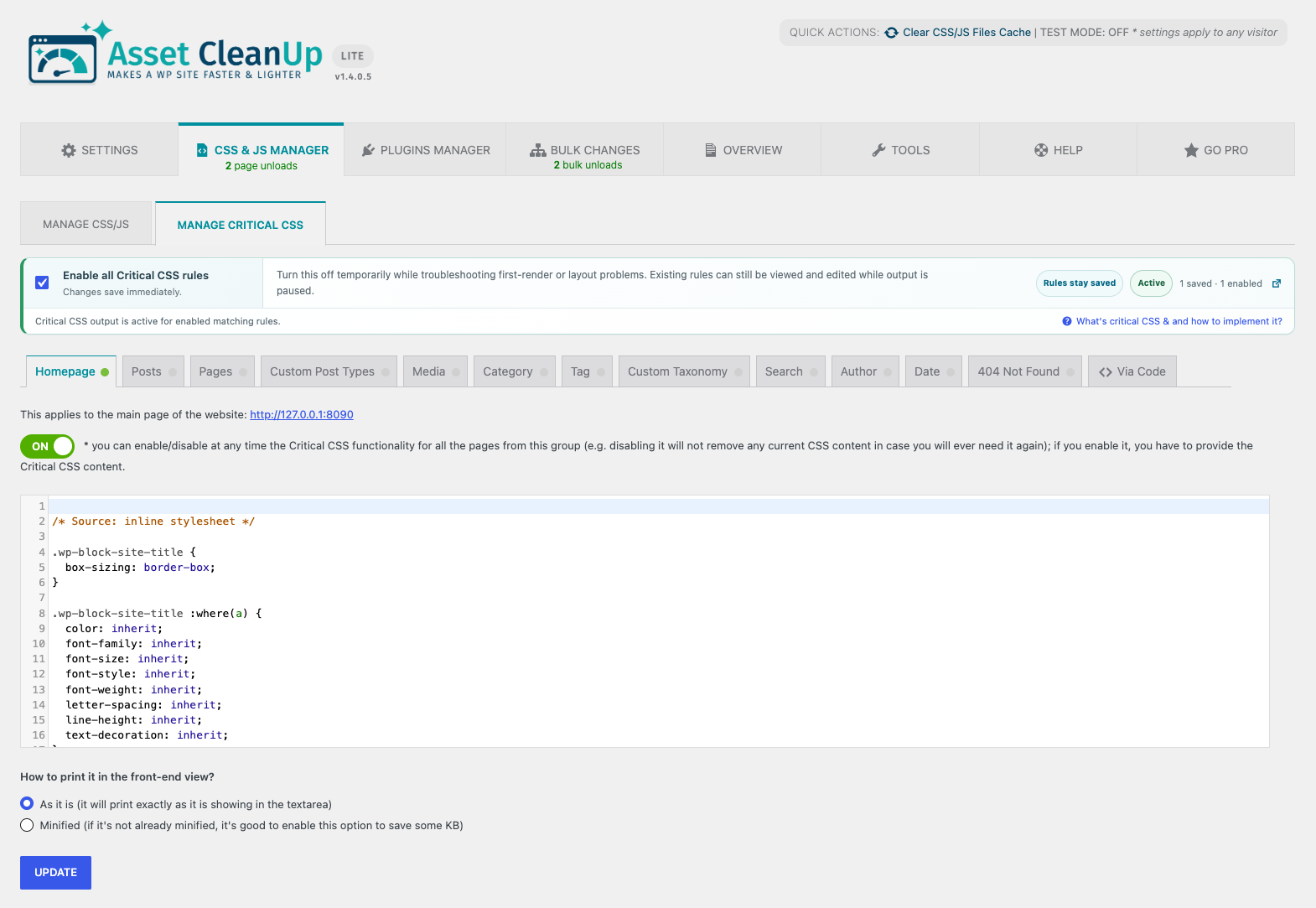The width and height of the screenshot is (1316, 908).
Task: Open the external link icon next to '1 saved · 1 enabled'
Action: point(1277,283)
